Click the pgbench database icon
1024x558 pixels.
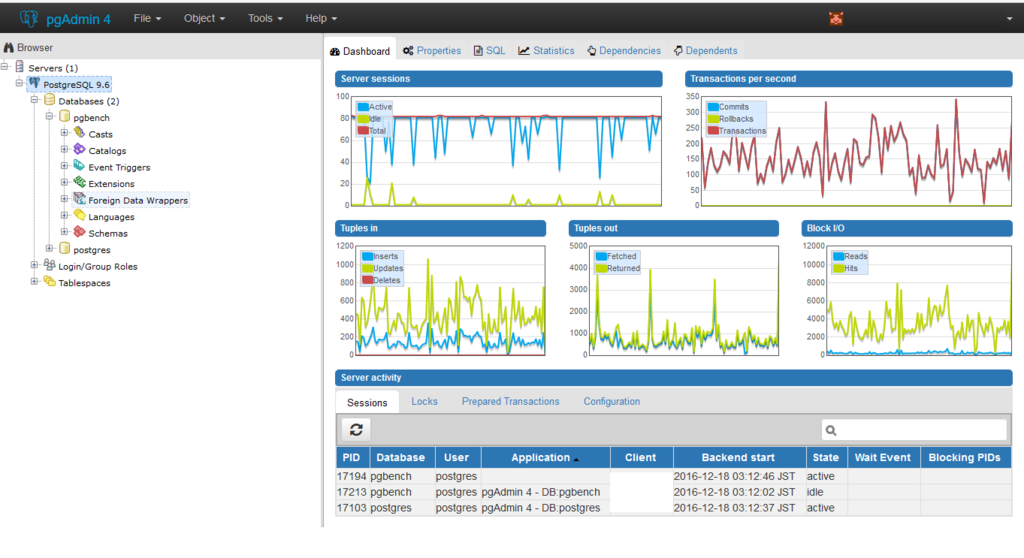click(x=65, y=116)
